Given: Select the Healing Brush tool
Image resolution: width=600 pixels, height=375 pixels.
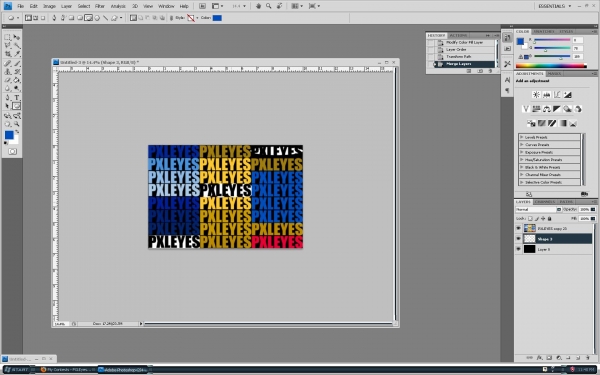Looking at the screenshot, I should tap(7, 64).
